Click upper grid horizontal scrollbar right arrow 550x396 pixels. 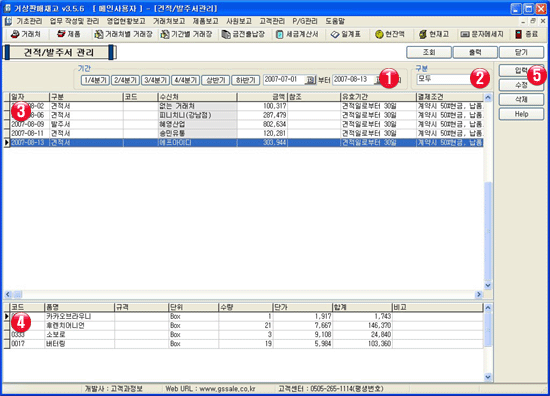click(479, 294)
